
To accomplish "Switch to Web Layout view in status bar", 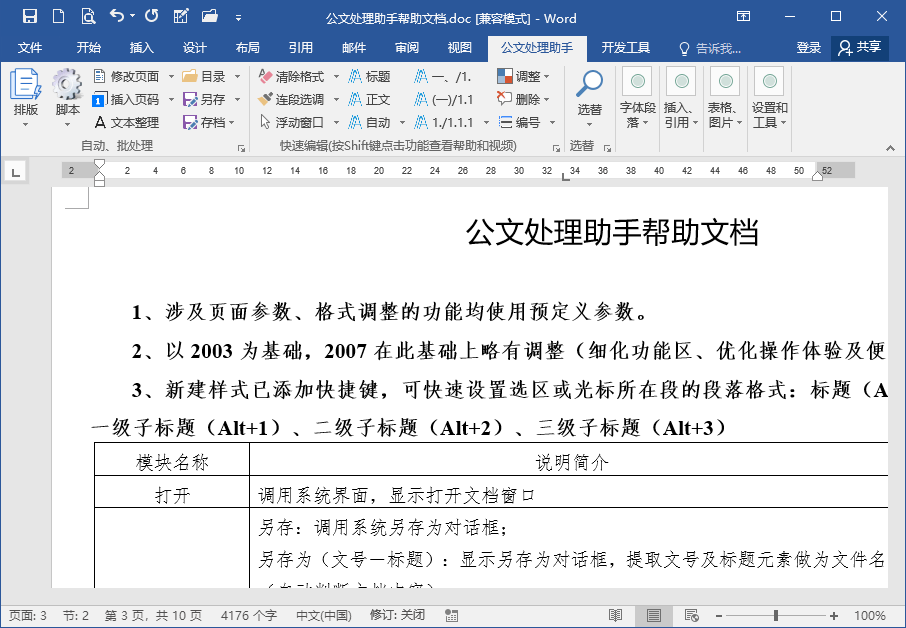I will 691,615.
